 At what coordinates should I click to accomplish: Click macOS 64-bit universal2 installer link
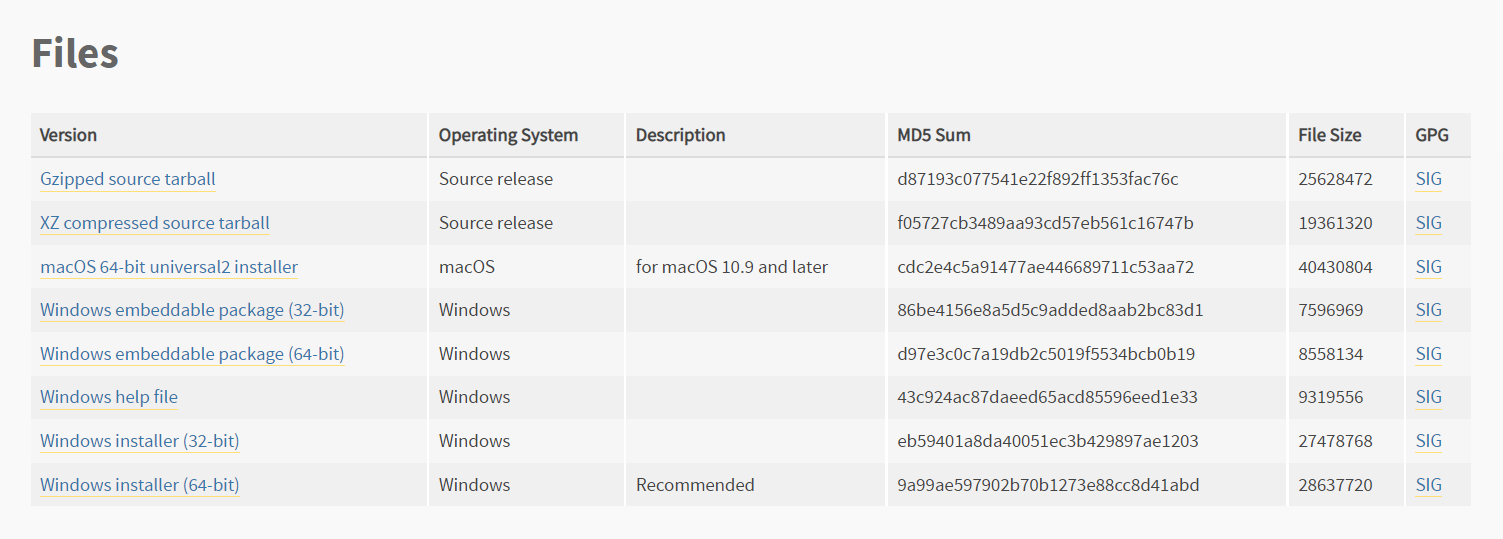[169, 267]
